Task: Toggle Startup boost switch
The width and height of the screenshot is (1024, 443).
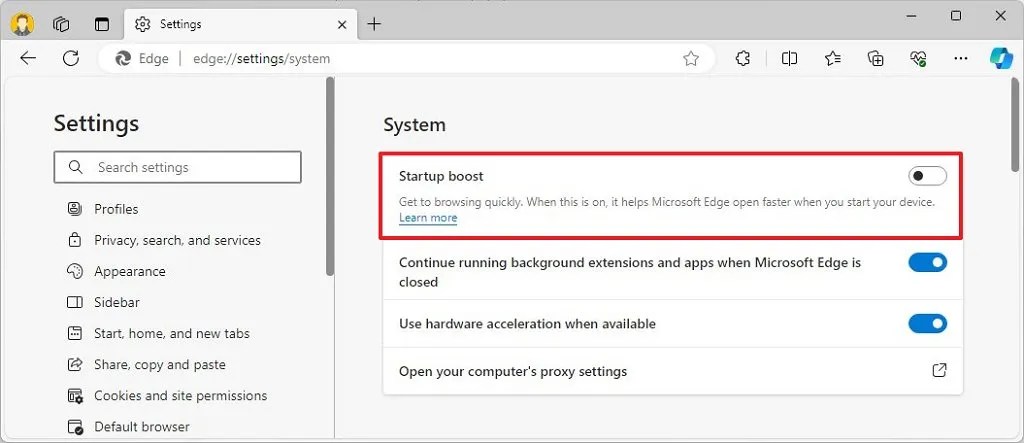Action: coord(927,176)
